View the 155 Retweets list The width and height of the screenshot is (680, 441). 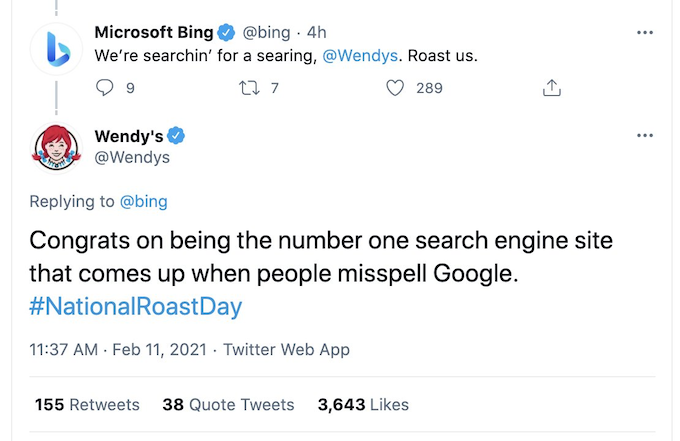coord(87,404)
